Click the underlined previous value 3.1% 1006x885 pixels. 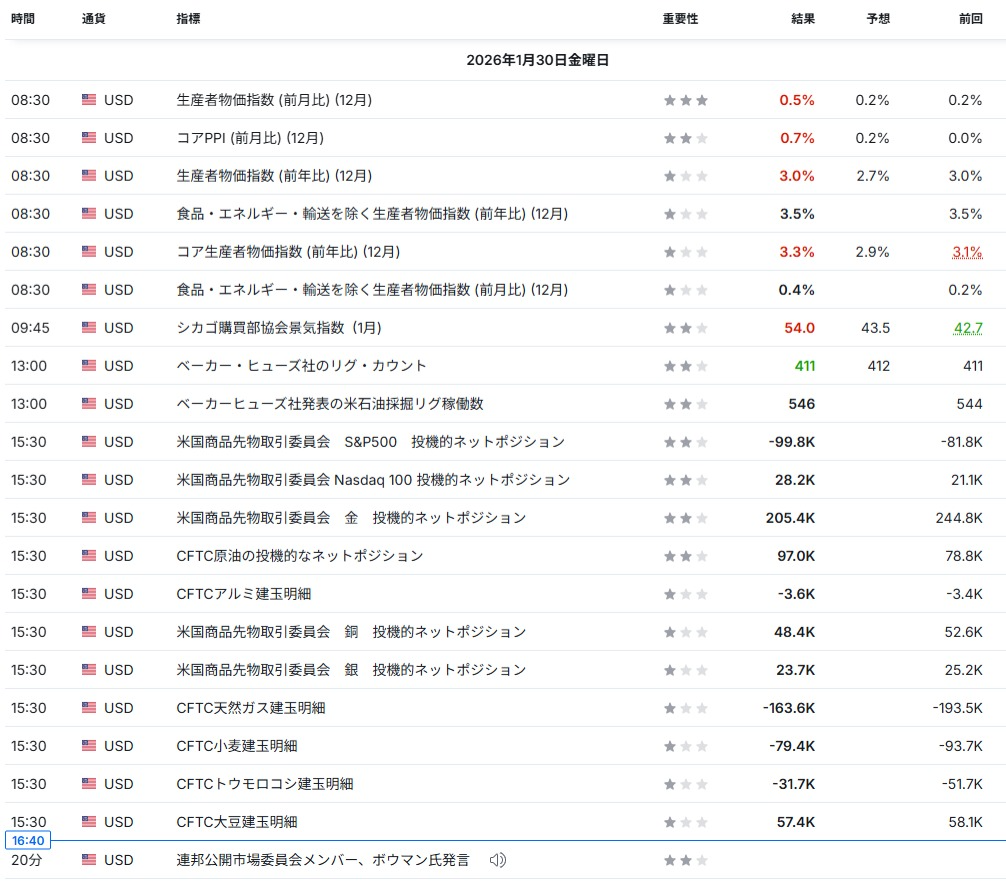[966, 252]
